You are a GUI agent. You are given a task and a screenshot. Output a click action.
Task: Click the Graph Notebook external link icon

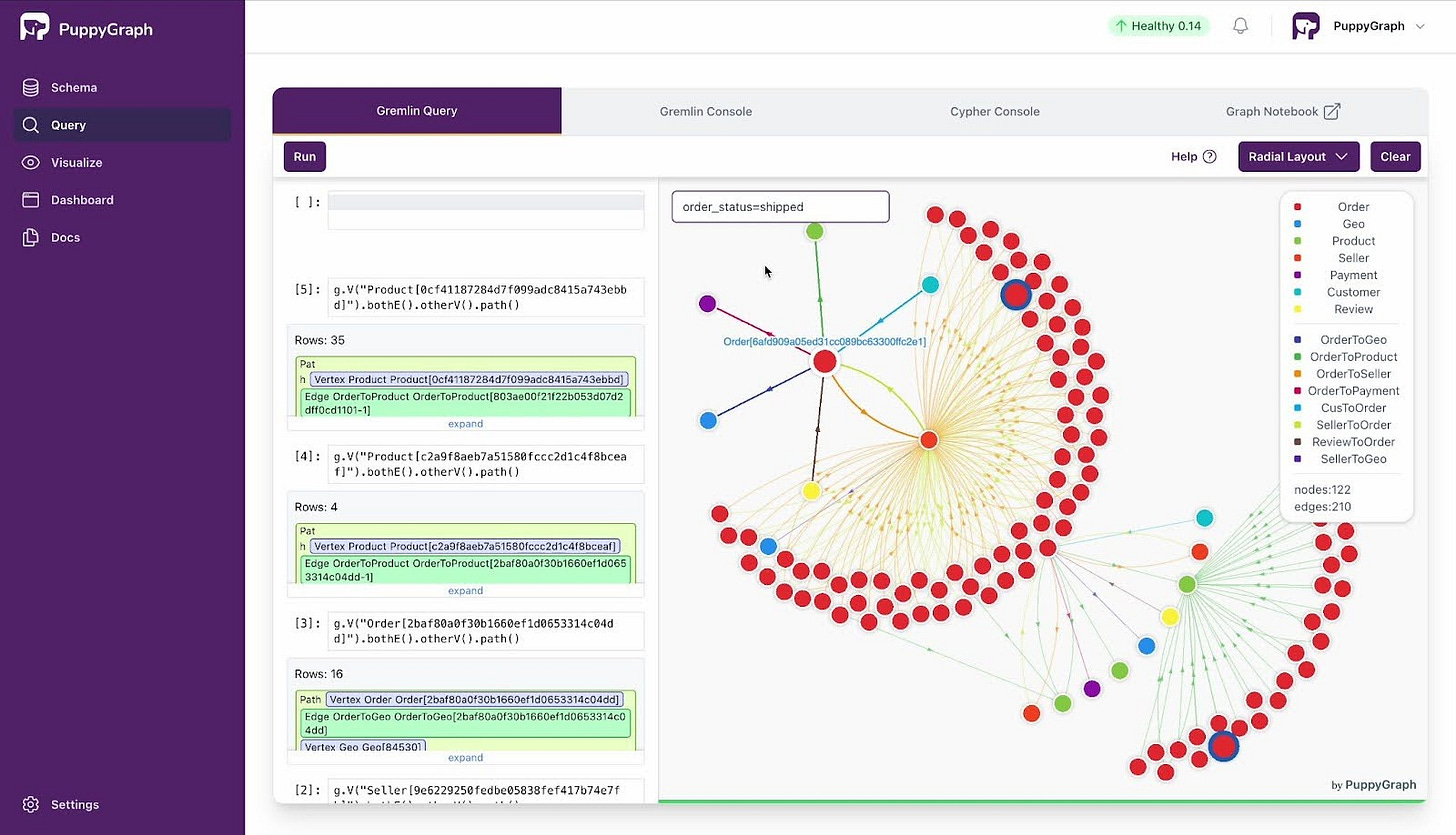coord(1332,111)
